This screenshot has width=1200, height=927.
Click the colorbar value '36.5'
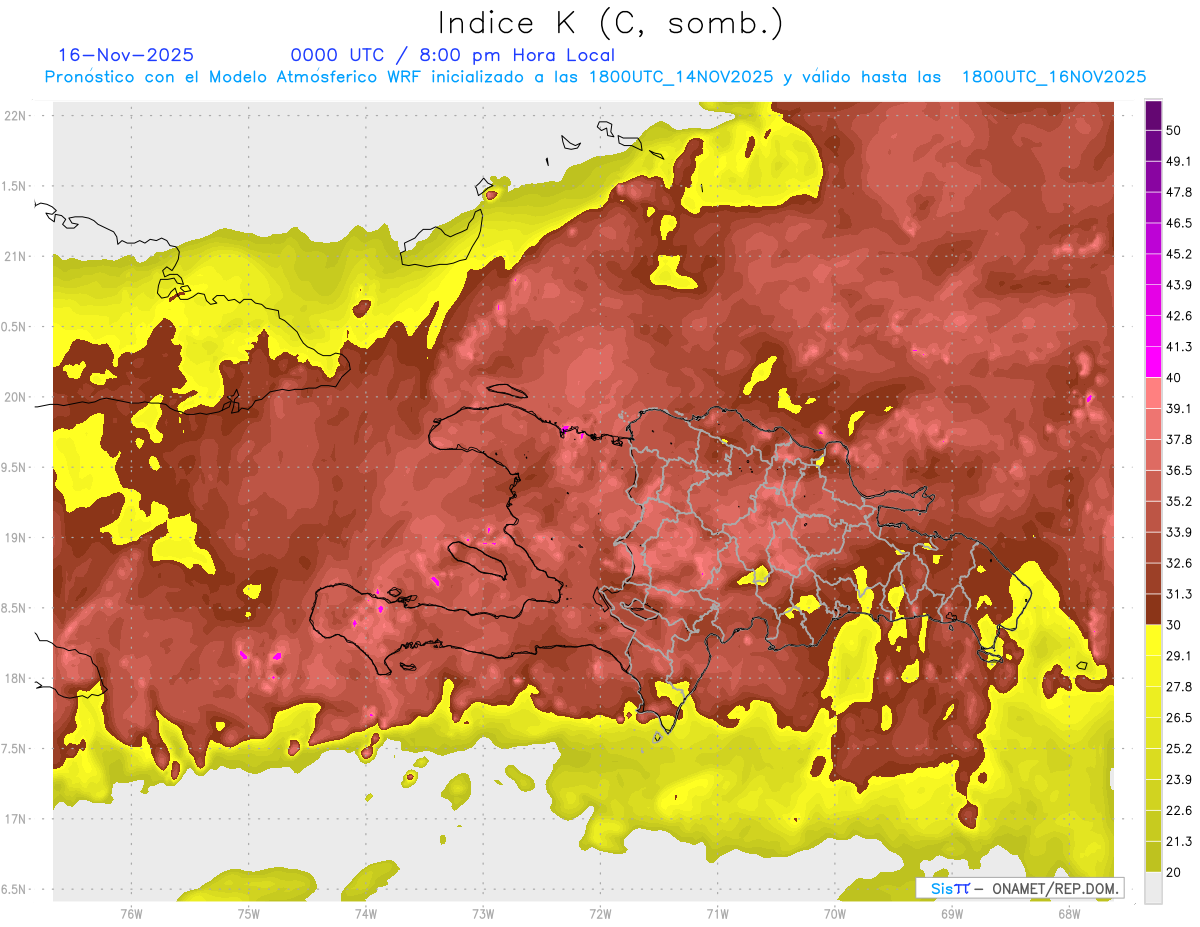click(x=1179, y=470)
